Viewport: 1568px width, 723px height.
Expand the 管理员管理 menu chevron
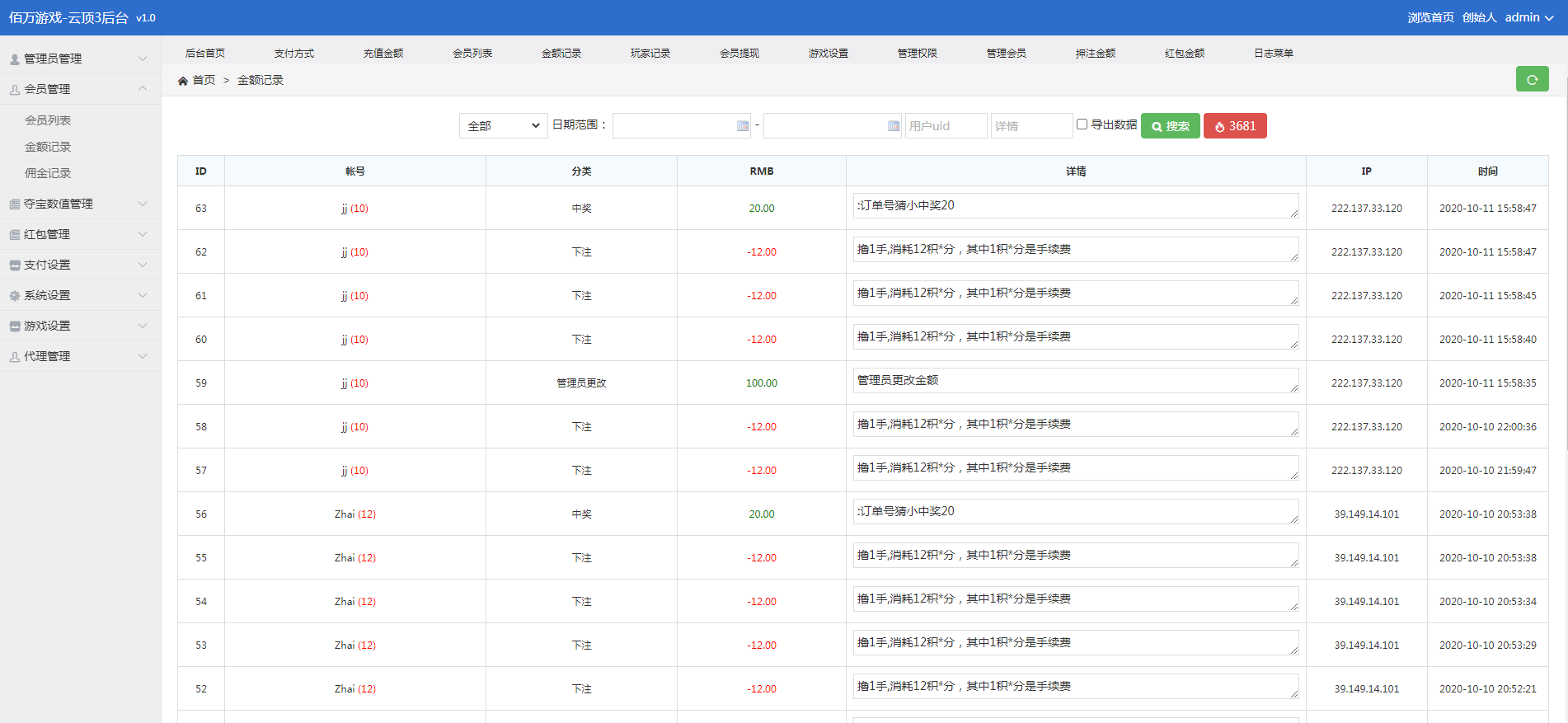(x=143, y=59)
